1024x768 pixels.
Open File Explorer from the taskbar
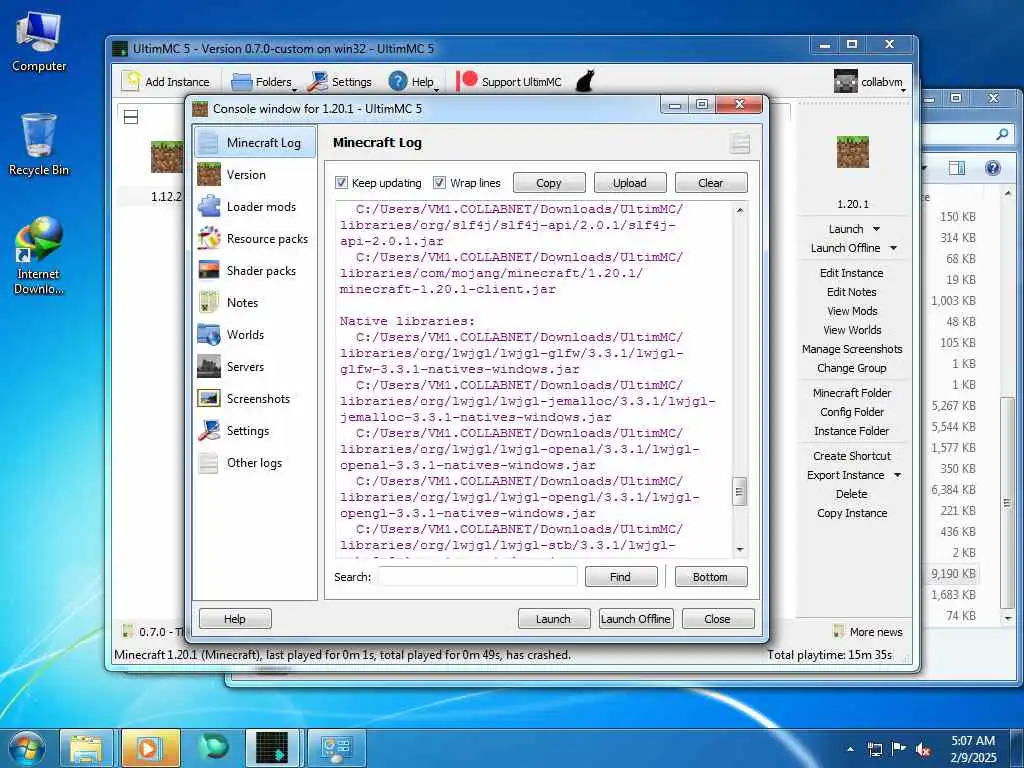point(86,748)
